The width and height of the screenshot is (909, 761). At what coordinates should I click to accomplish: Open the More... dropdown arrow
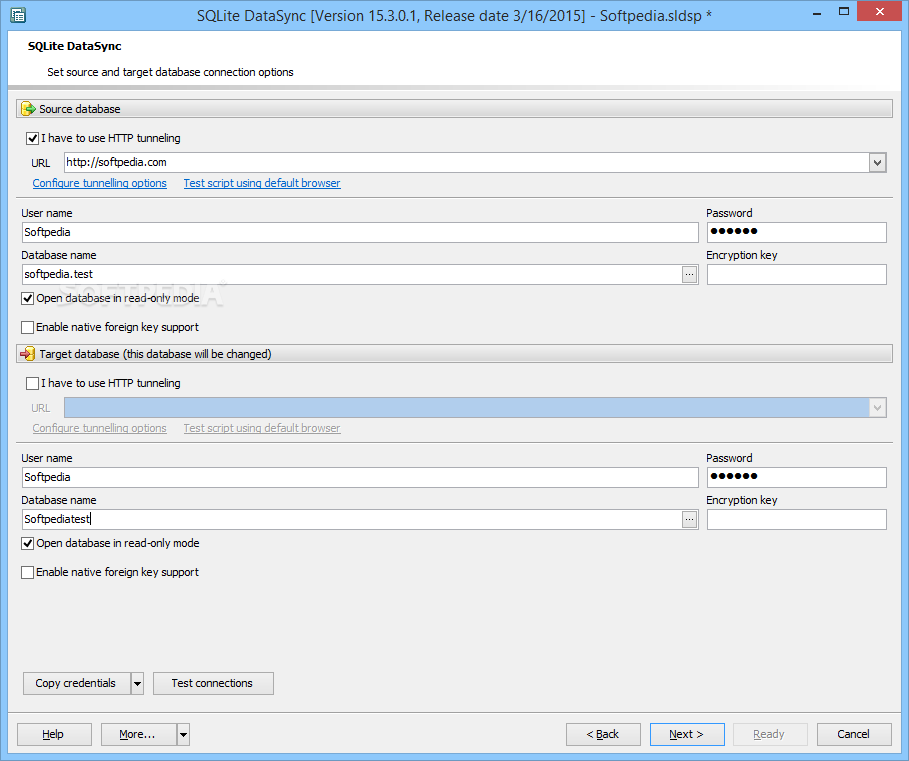pyautogui.click(x=183, y=735)
